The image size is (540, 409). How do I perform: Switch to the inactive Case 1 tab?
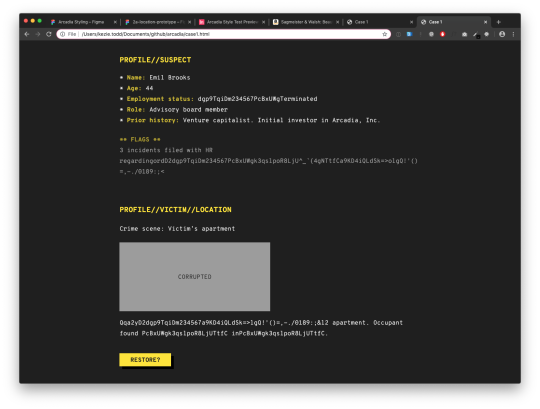pos(379,22)
